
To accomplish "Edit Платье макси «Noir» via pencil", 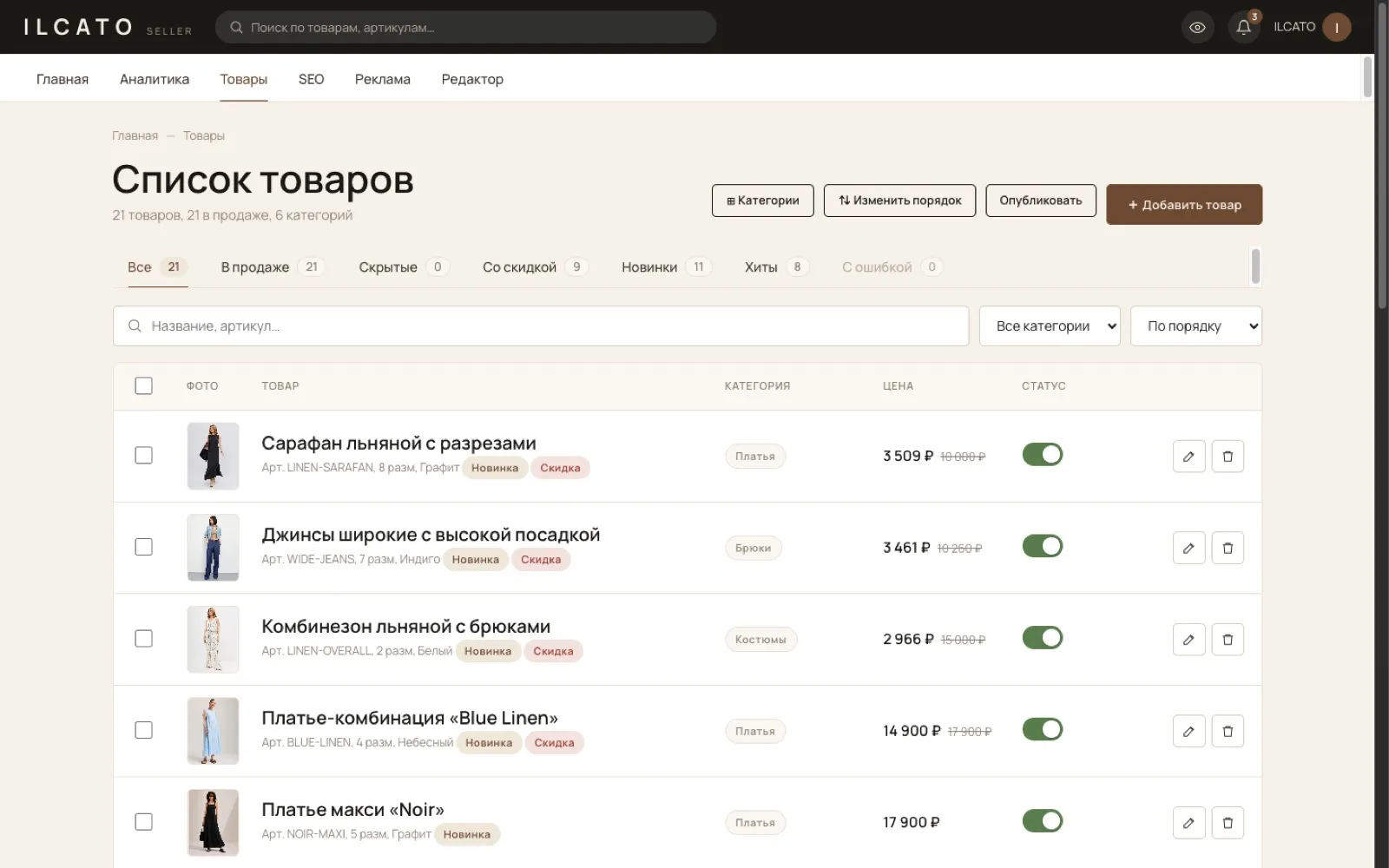I will point(1188,823).
